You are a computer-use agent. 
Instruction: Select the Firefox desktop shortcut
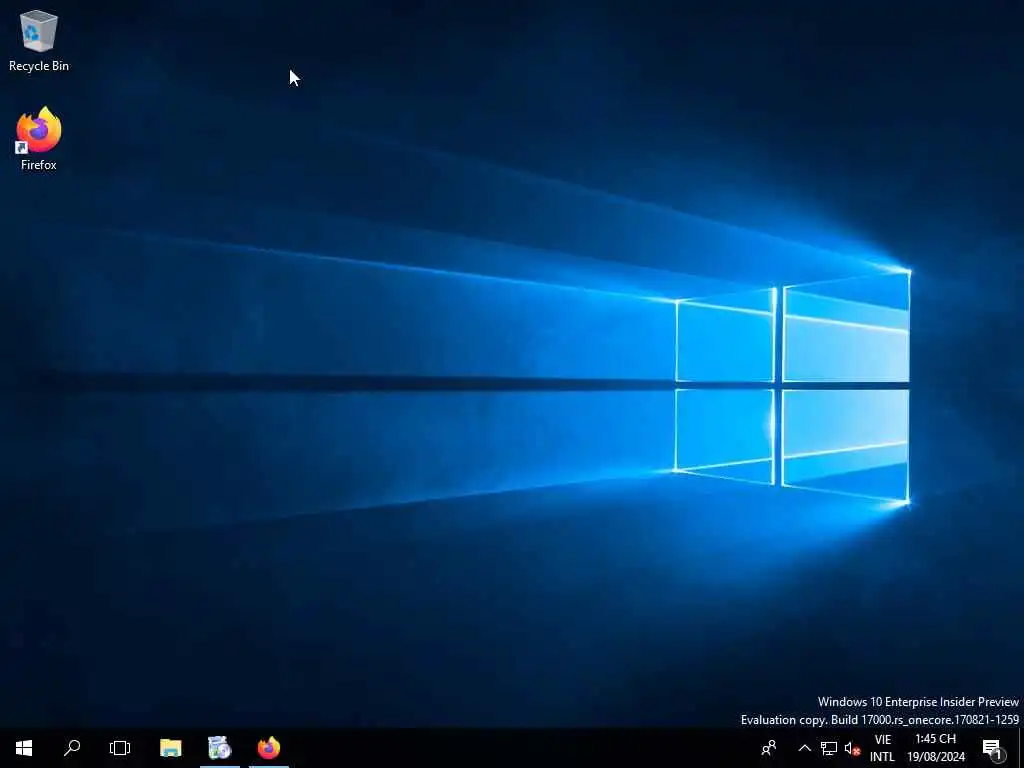point(39,139)
